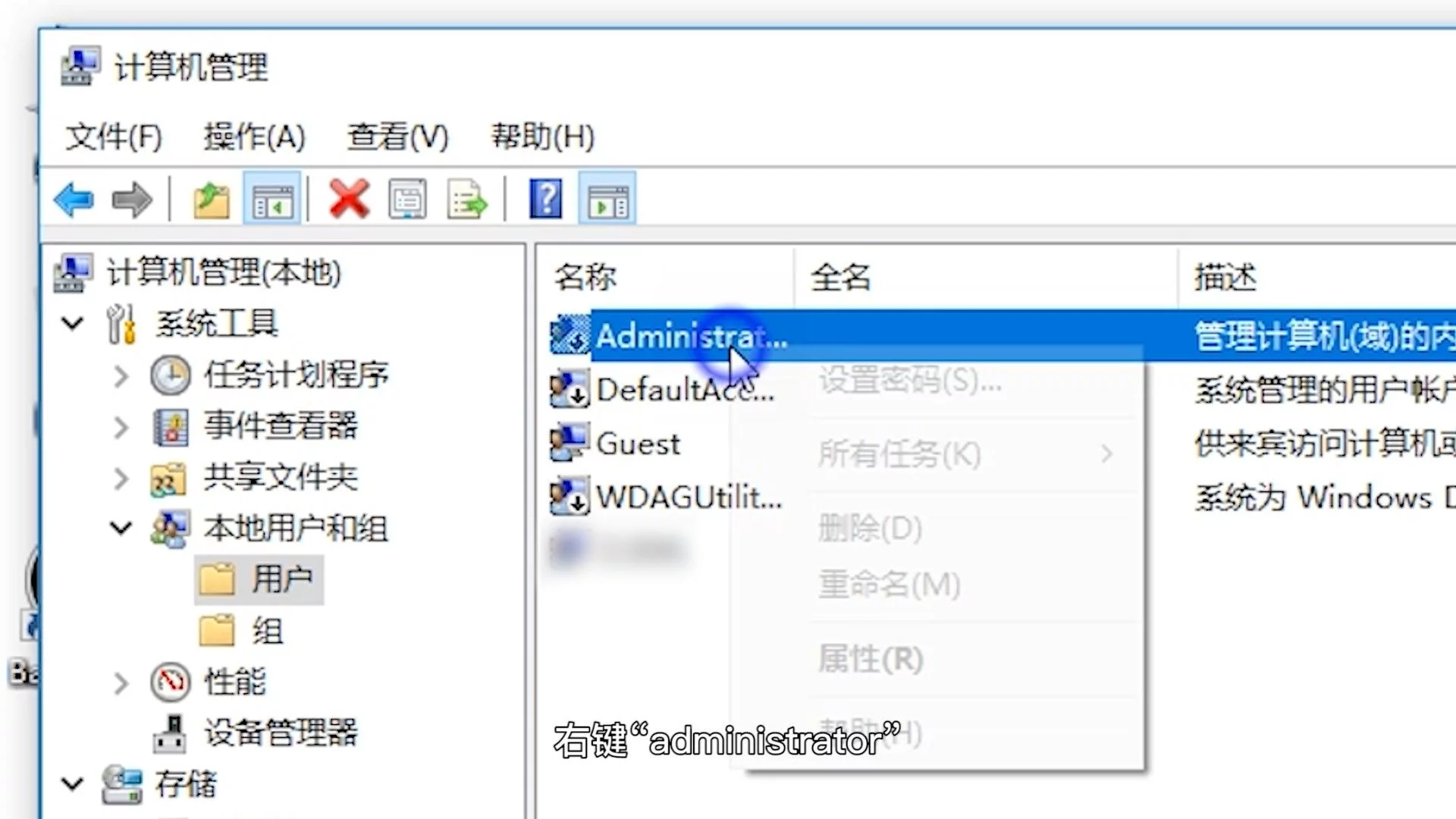The height and width of the screenshot is (819, 1456).
Task: Choose 设置密码(S) from the context menu
Action: click(x=910, y=380)
